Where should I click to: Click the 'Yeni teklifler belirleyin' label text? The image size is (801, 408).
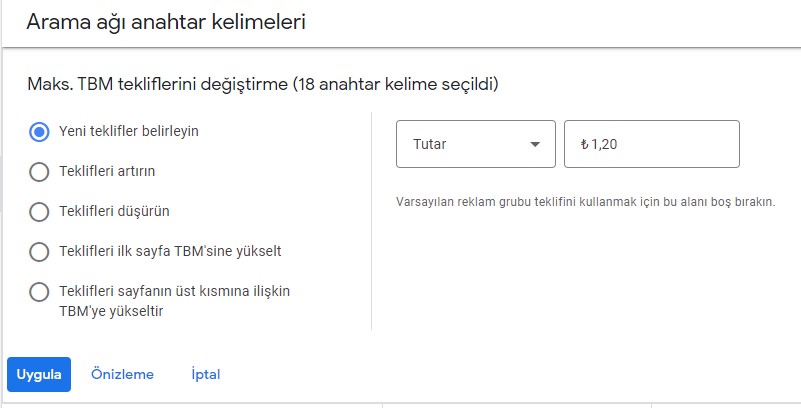(129, 131)
